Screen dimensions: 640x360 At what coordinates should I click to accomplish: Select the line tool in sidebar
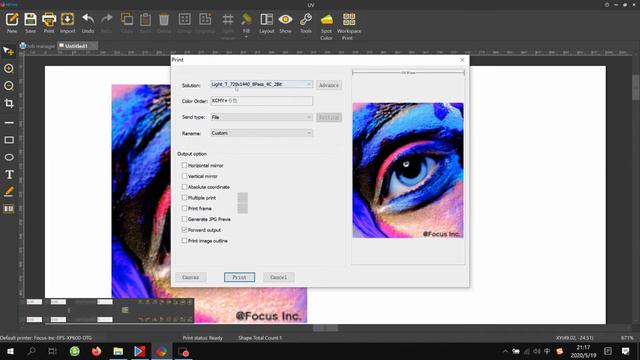pos(9,122)
